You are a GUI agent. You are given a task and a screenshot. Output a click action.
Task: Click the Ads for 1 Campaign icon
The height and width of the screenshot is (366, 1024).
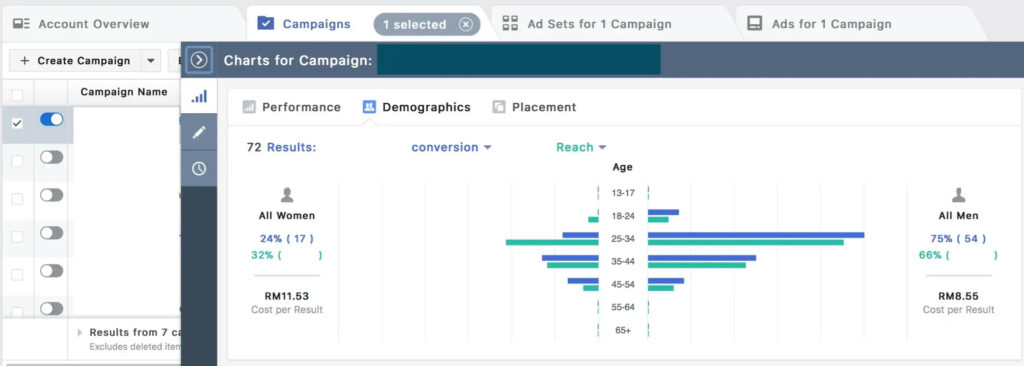coord(755,24)
